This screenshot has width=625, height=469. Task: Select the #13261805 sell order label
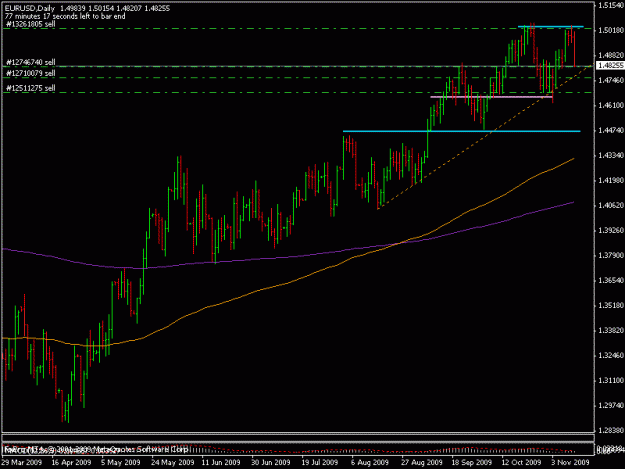(31, 24)
